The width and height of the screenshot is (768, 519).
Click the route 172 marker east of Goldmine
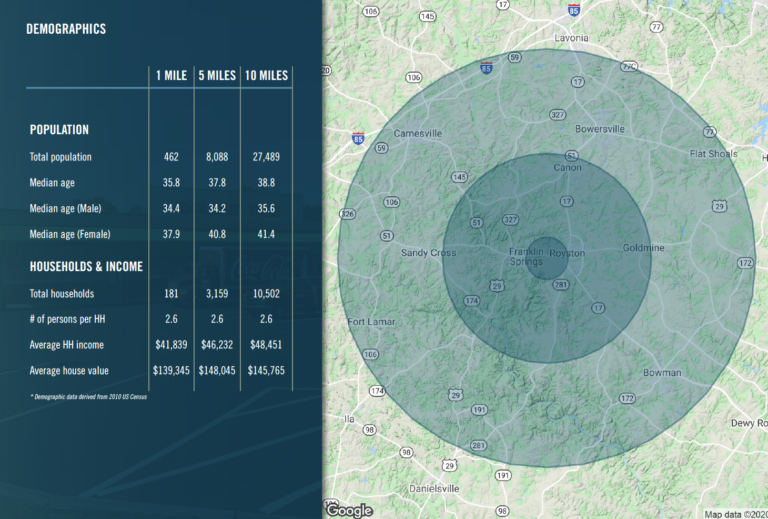tap(745, 263)
